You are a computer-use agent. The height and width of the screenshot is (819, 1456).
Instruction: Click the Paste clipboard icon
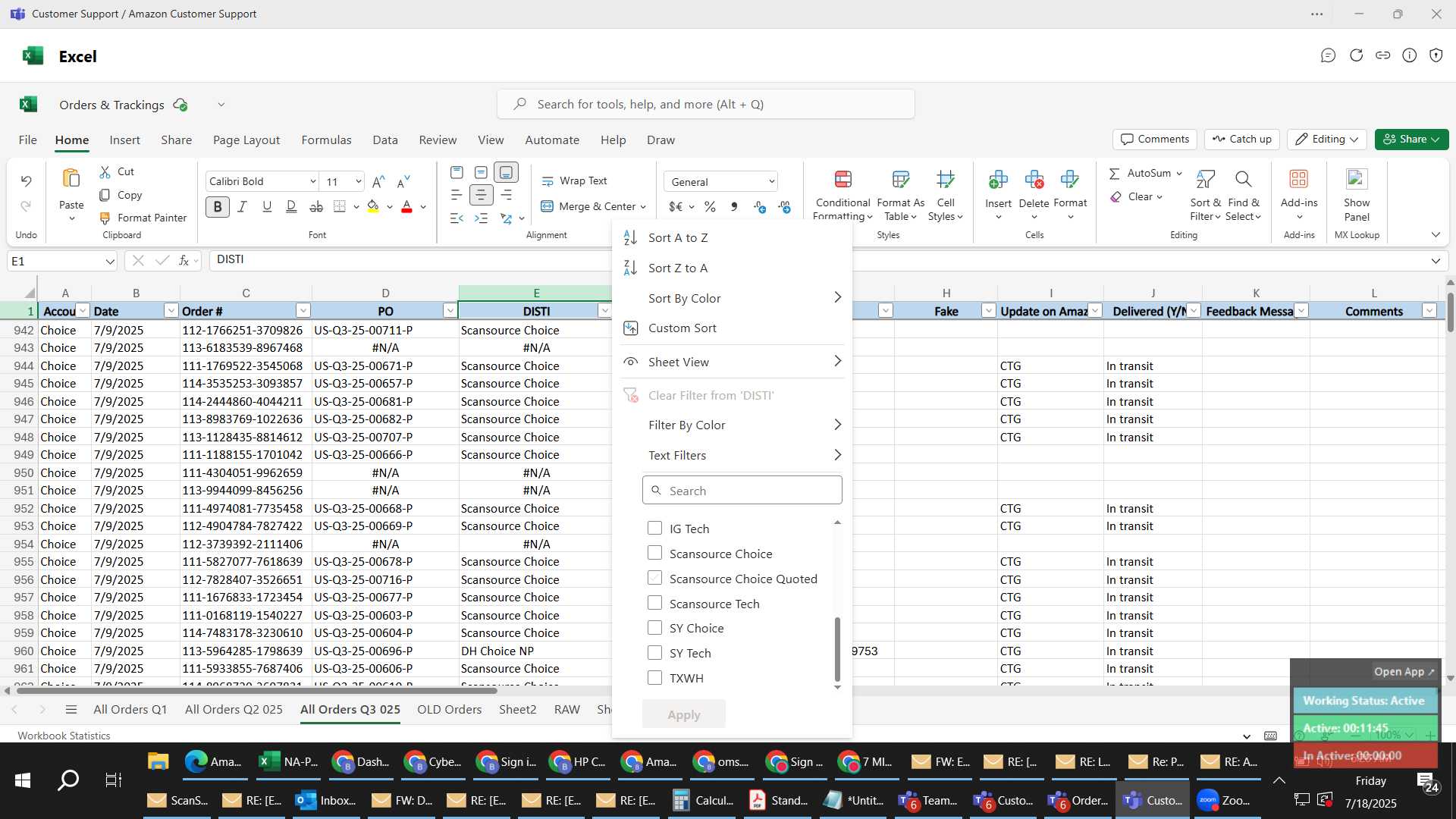tap(71, 179)
